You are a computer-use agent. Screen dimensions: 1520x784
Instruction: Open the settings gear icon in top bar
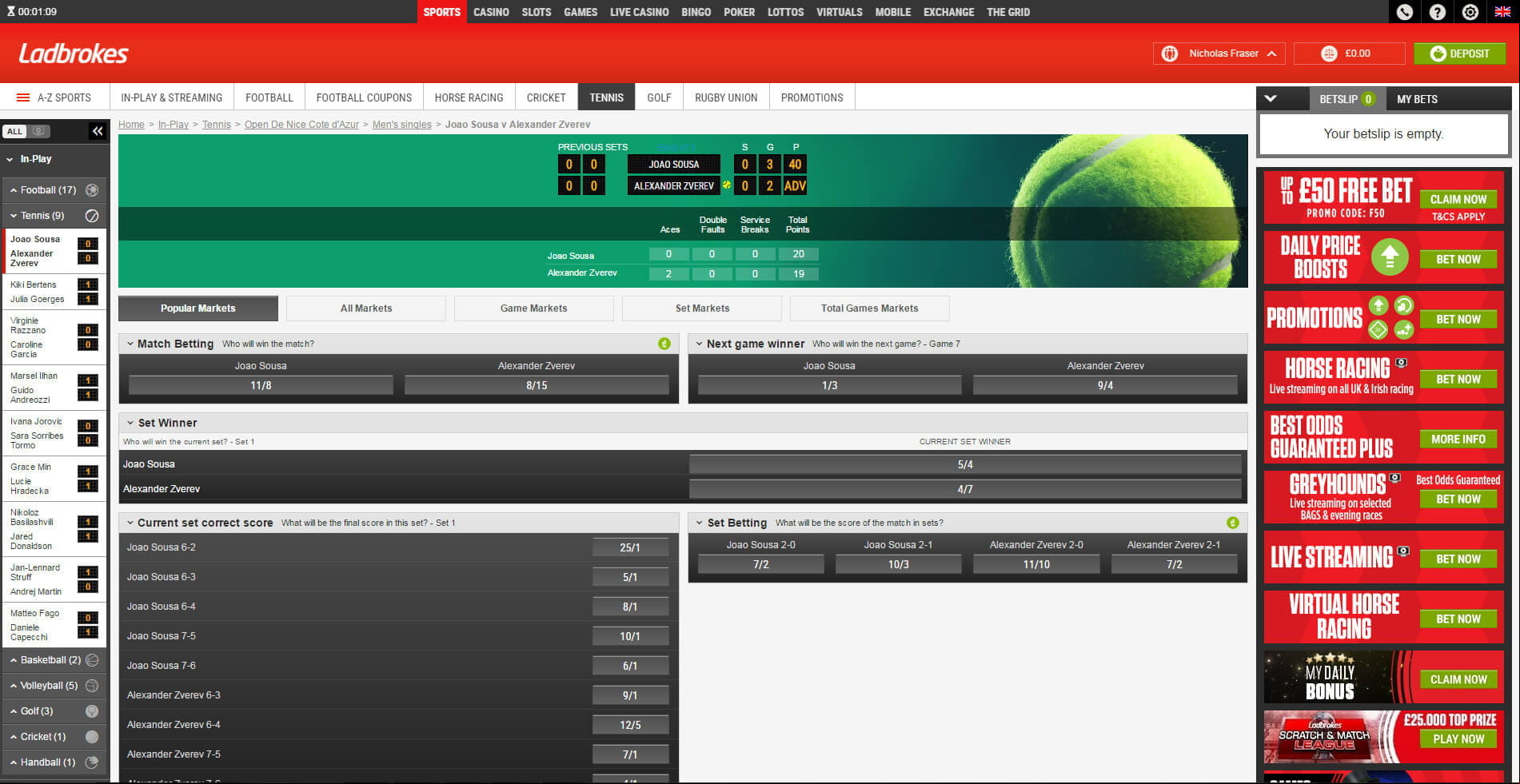pos(1470,12)
